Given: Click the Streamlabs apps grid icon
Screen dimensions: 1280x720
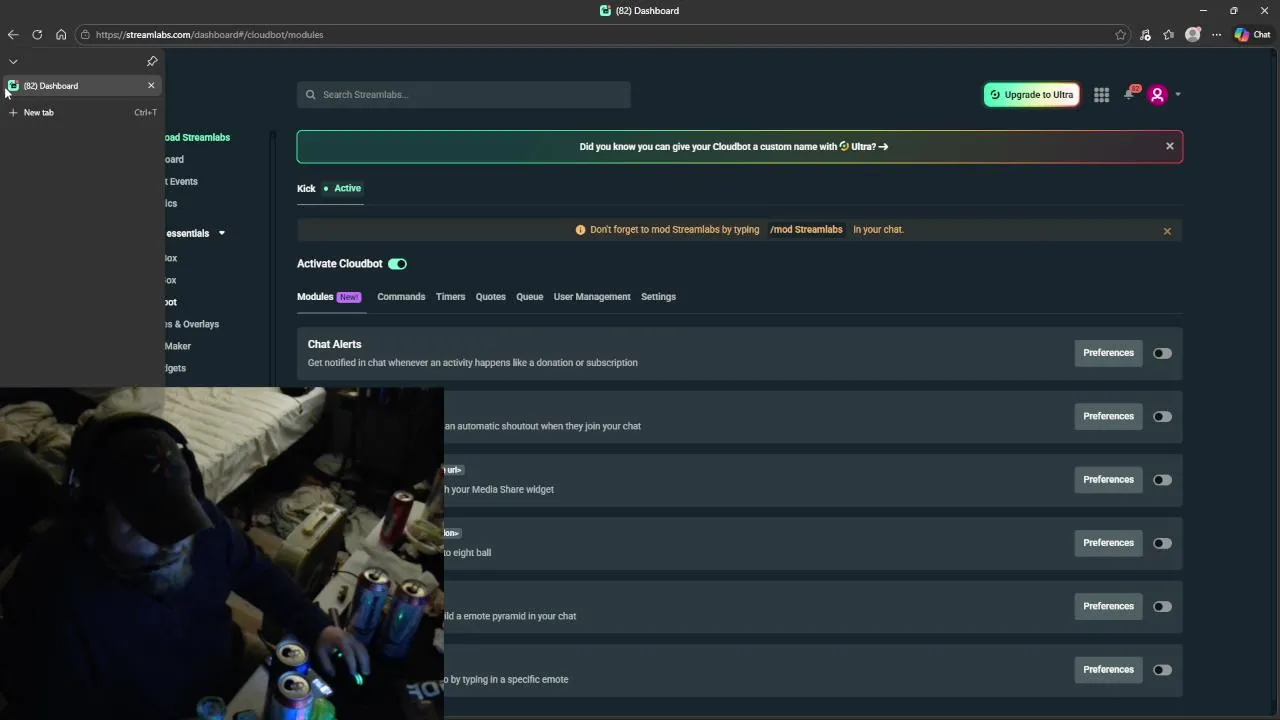Looking at the screenshot, I should tap(1101, 95).
